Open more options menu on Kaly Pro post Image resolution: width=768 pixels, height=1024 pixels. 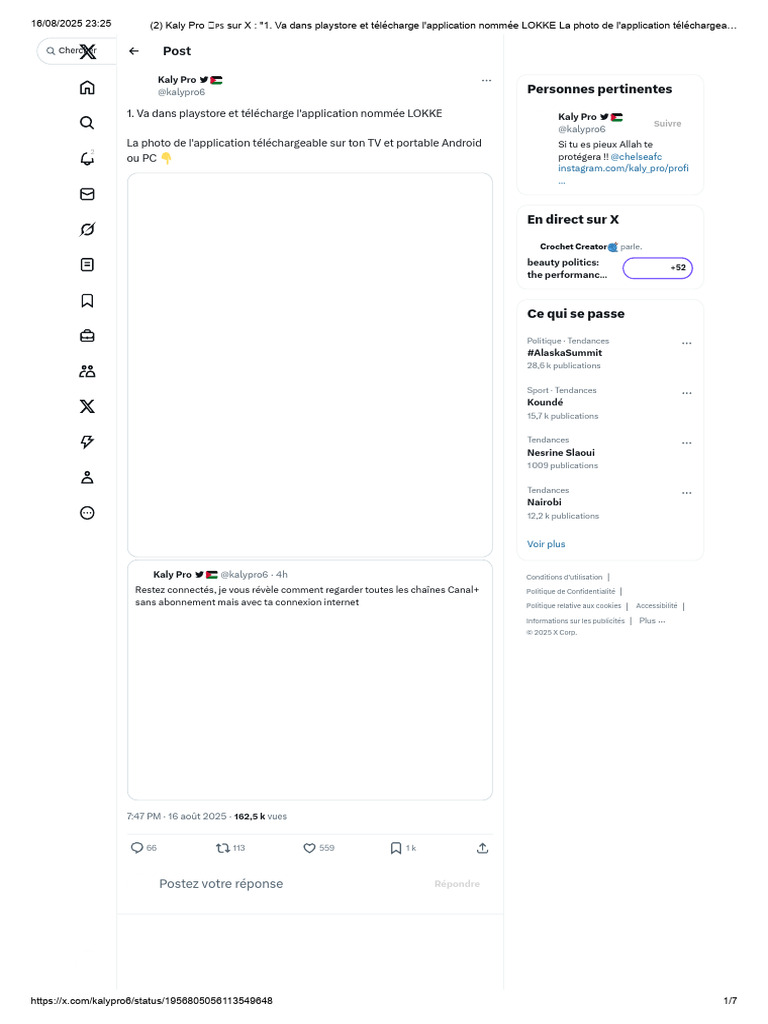(x=486, y=80)
